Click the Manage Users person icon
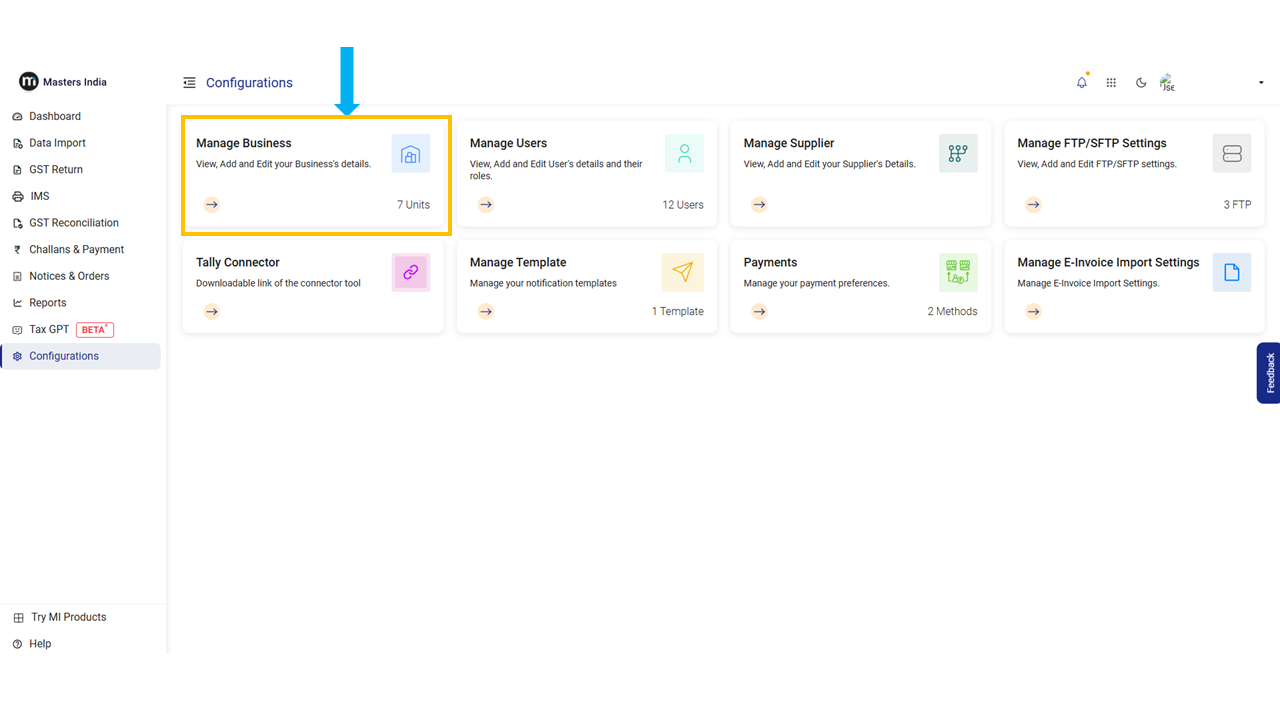The height and width of the screenshot is (720, 1280). pyautogui.click(x=684, y=154)
